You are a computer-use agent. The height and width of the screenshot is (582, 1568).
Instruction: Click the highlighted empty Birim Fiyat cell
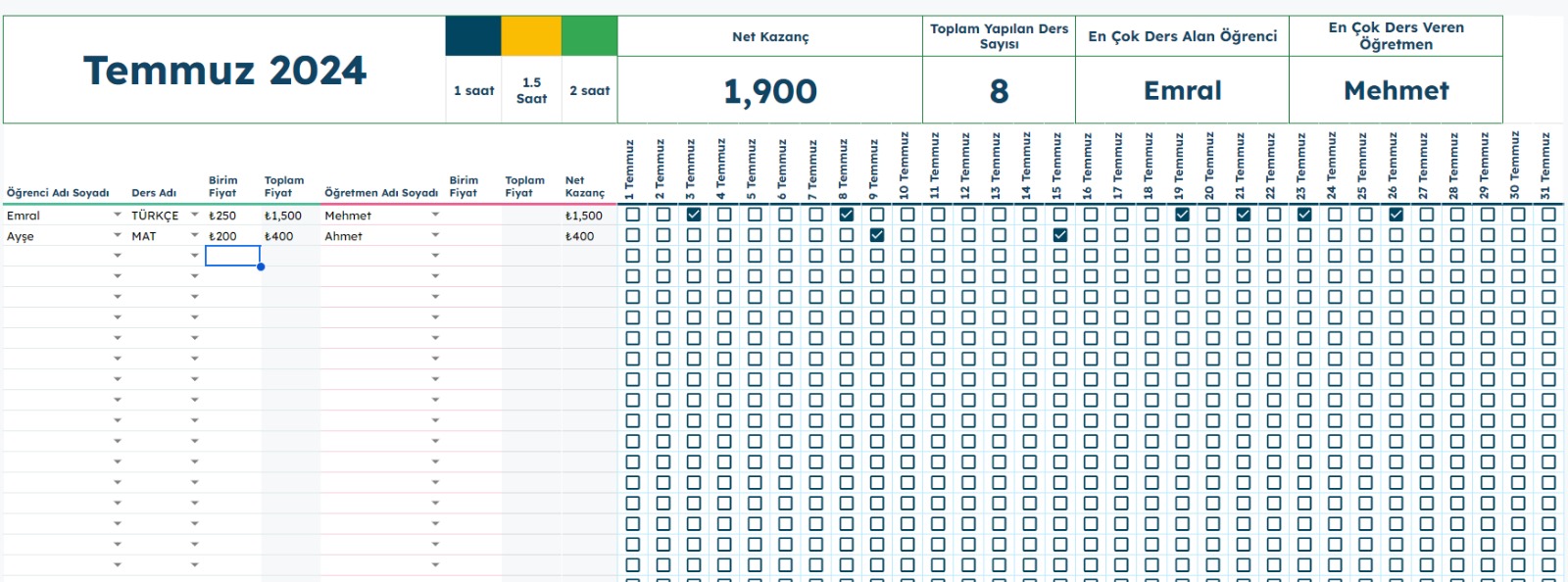[232, 256]
